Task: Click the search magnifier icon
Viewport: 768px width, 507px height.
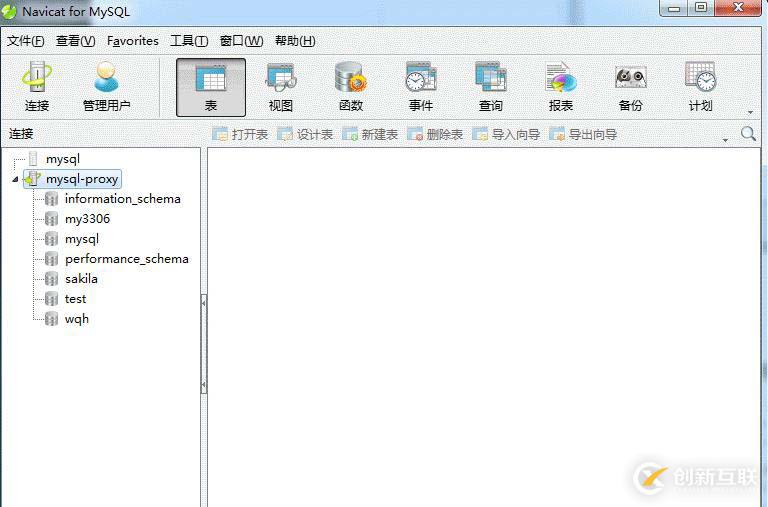Action: (748, 133)
